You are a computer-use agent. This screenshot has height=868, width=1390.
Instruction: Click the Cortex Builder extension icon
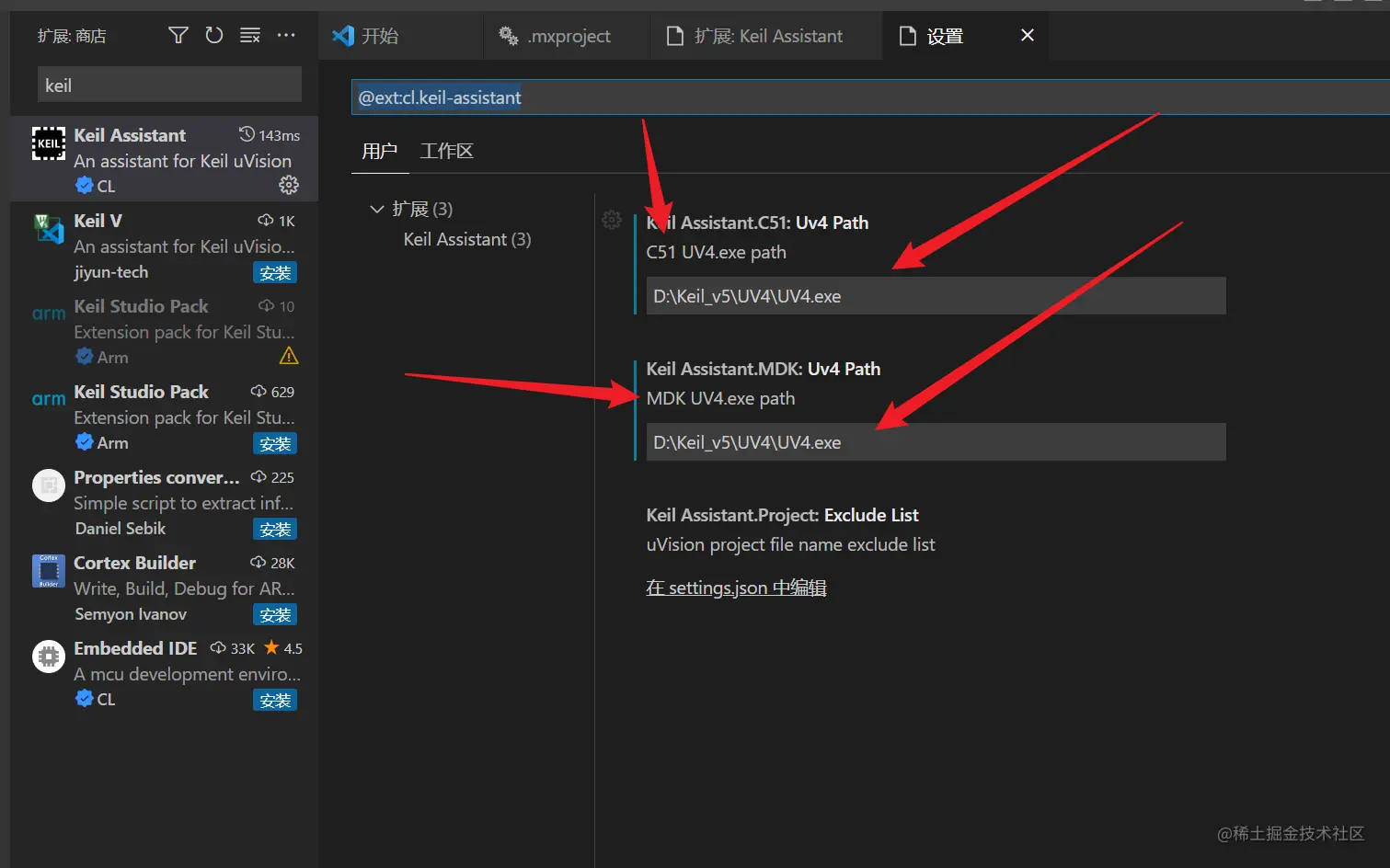[x=49, y=571]
